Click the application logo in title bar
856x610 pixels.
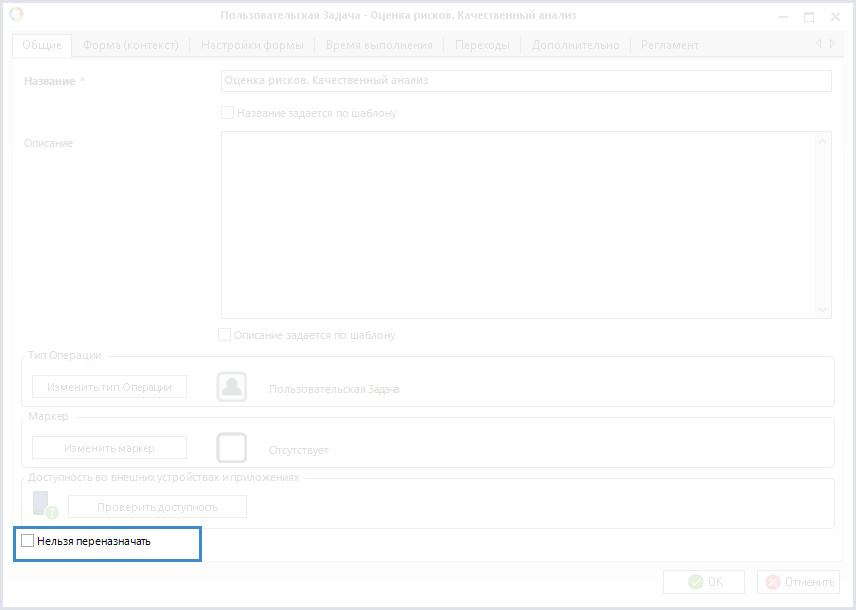point(16,15)
